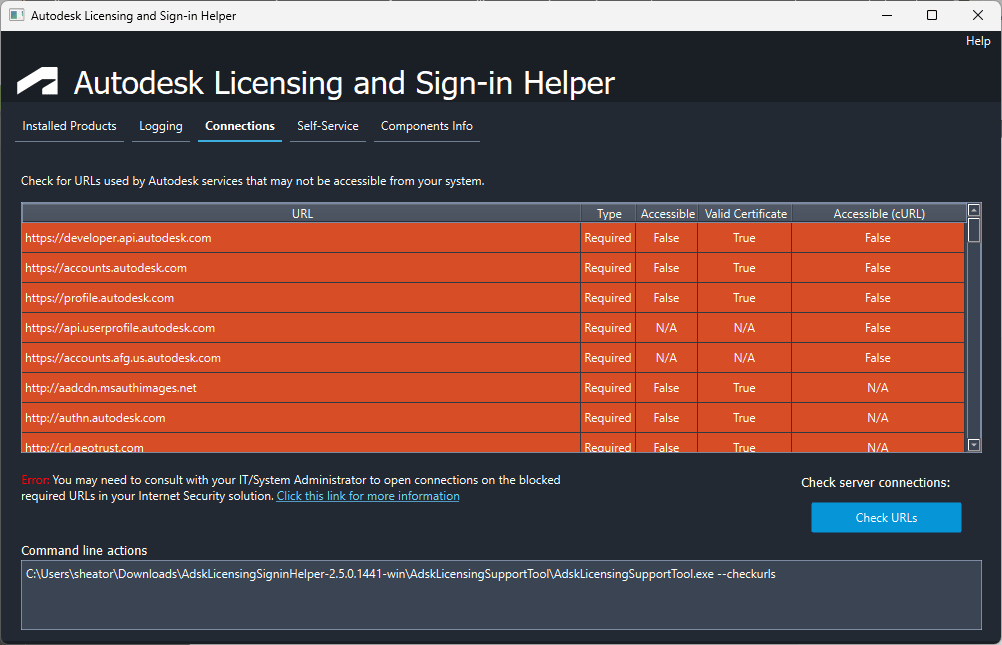Close the Licensing Helper window
Screen dimensions: 1002x645
click(x=978, y=15)
